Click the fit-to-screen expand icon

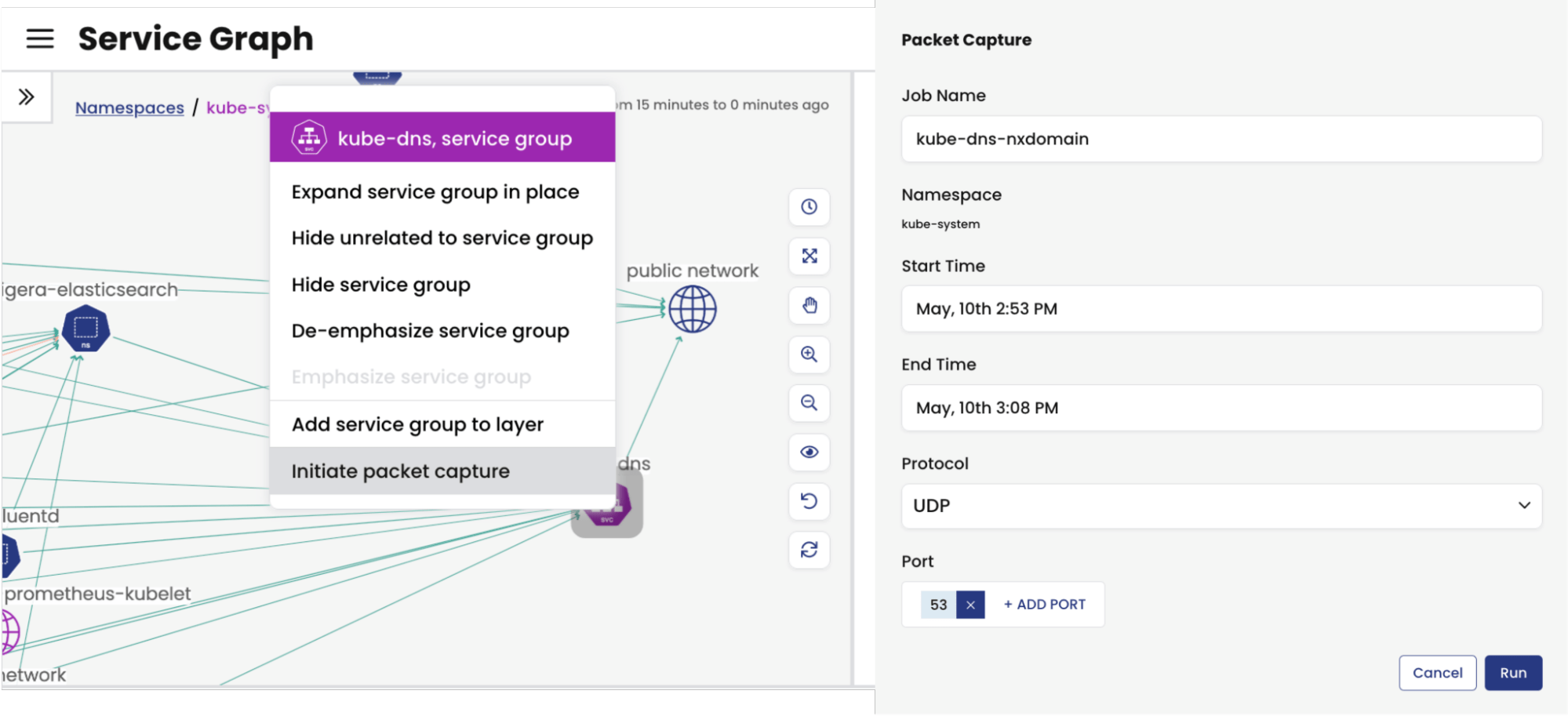tap(809, 256)
